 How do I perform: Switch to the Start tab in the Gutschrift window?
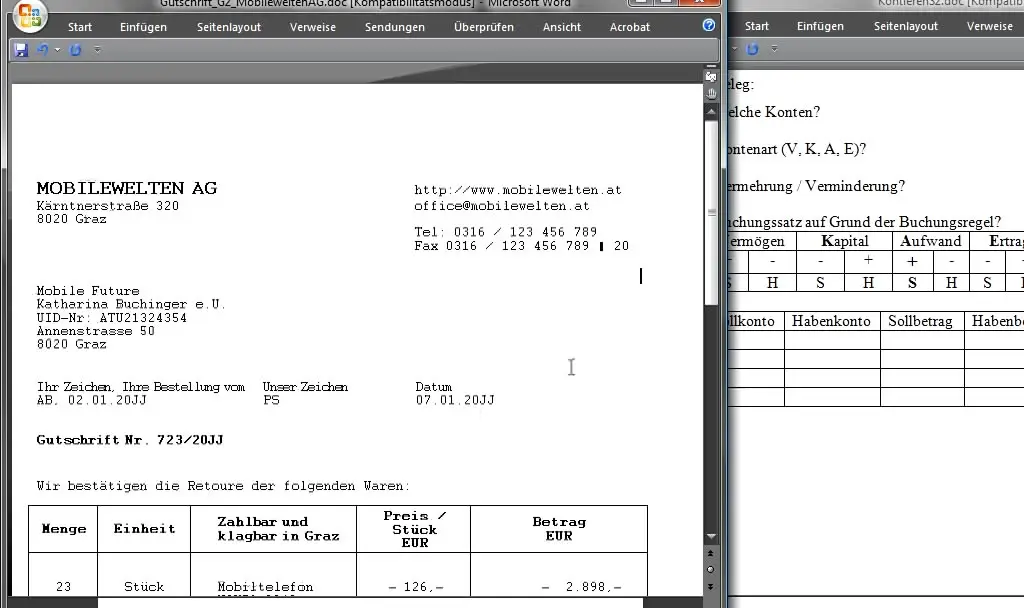[80, 27]
